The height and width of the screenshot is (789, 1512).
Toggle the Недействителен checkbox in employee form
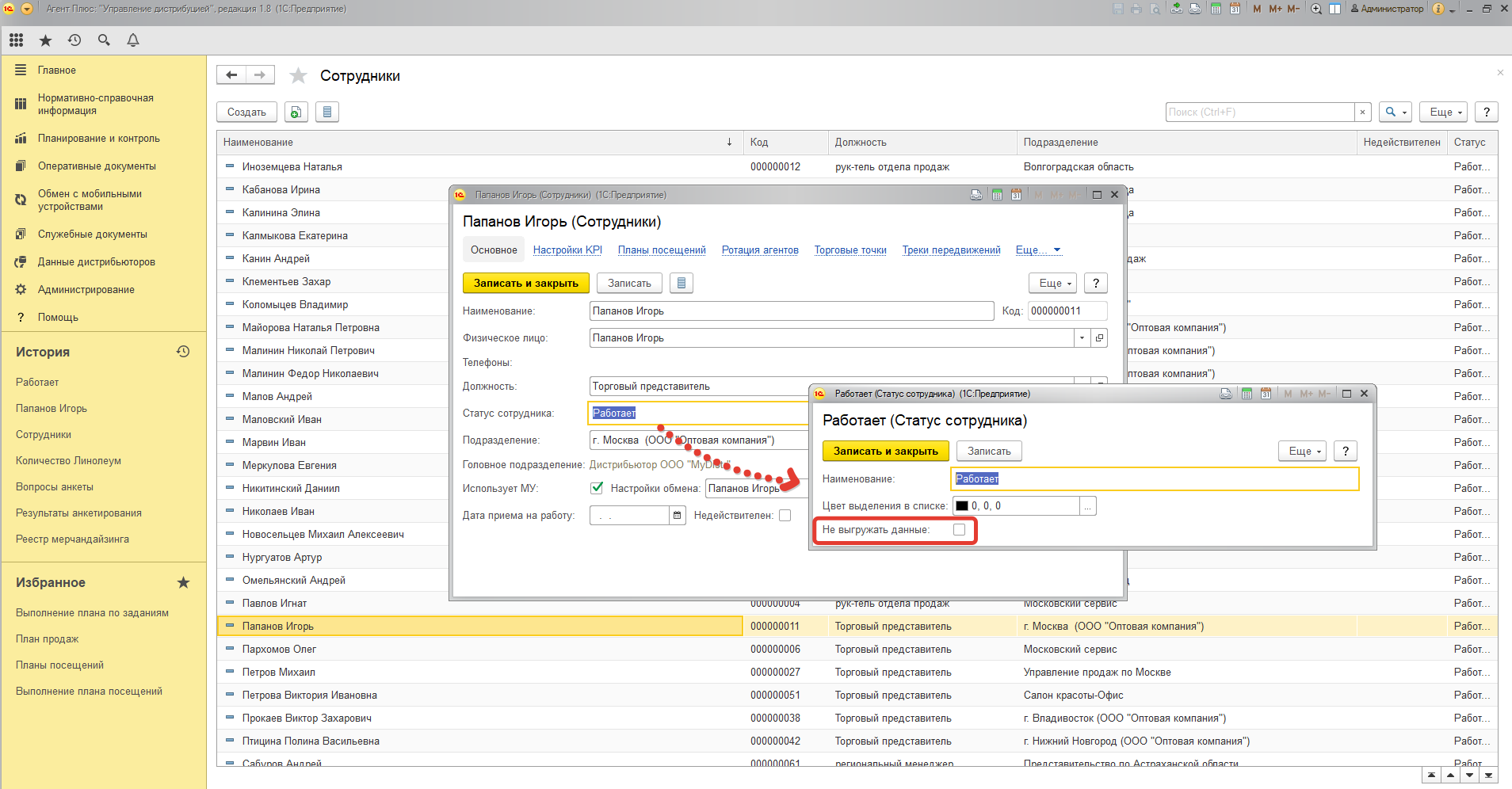(785, 515)
